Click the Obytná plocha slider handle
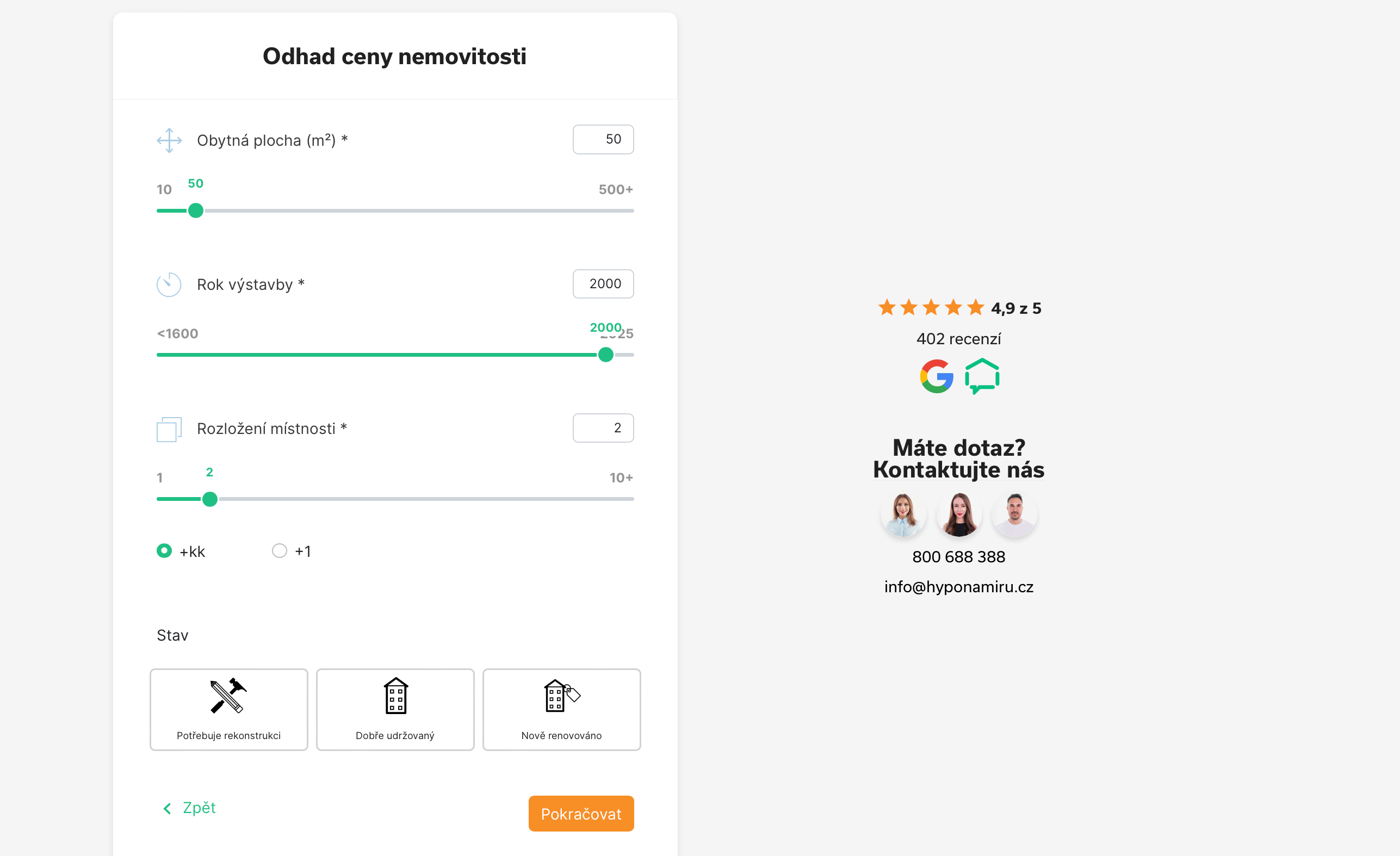The image size is (1400, 856). 195,210
